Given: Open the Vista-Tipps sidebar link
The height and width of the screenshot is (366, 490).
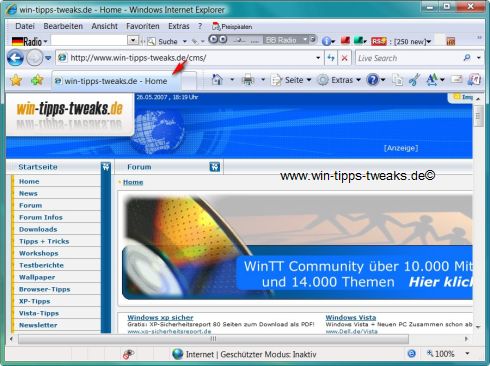Looking at the screenshot, I should [39, 313].
